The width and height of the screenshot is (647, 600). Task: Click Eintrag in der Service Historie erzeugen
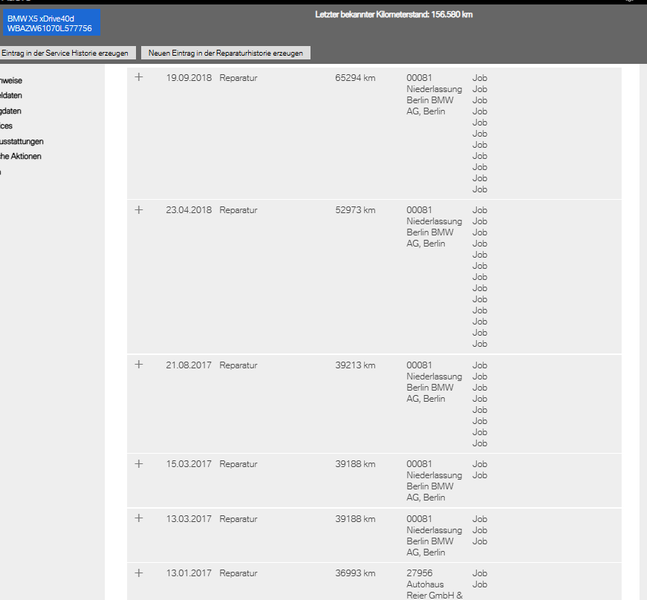click(x=67, y=53)
